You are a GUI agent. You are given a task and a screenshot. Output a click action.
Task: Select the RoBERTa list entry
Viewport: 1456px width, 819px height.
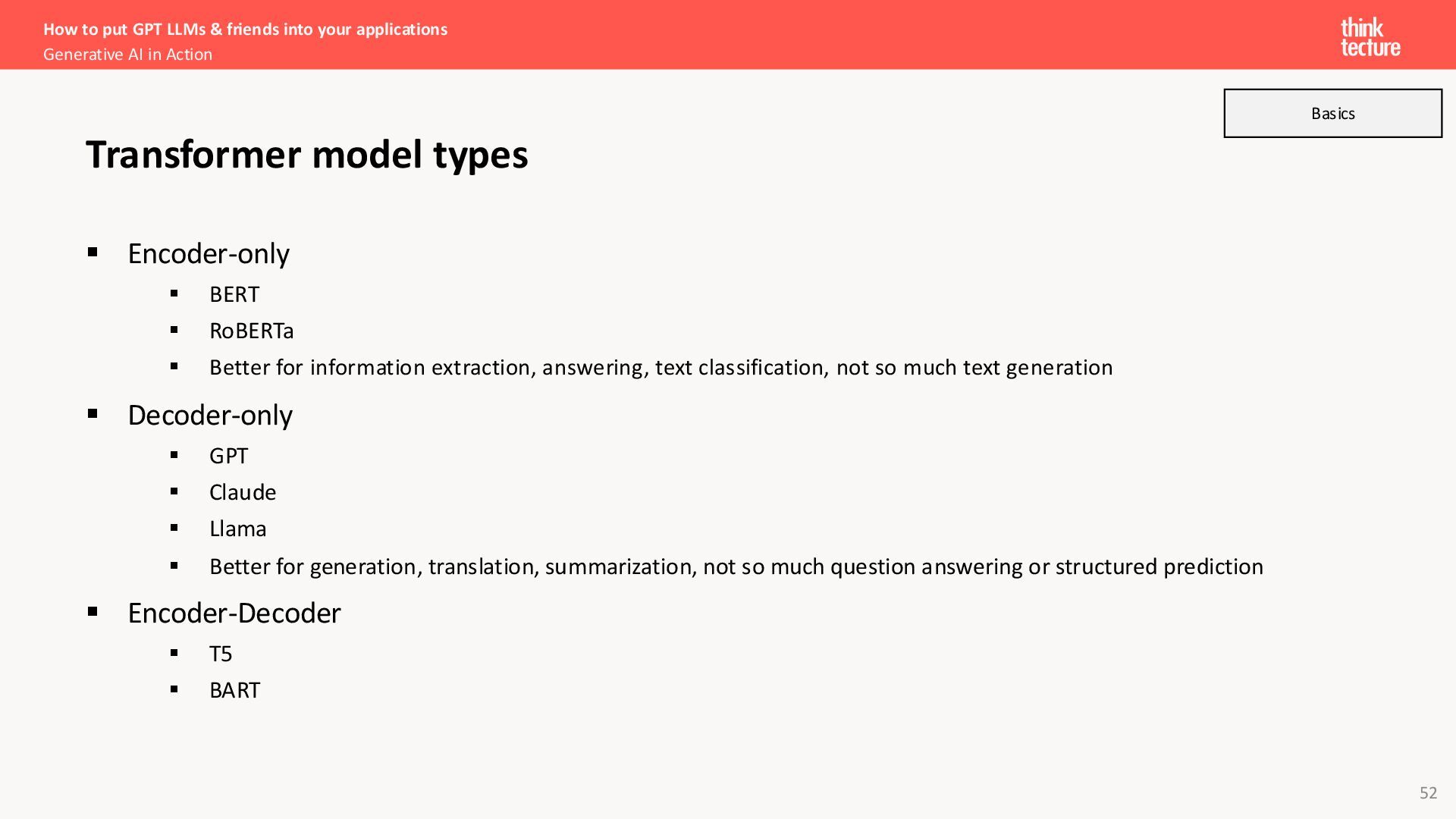(x=252, y=331)
